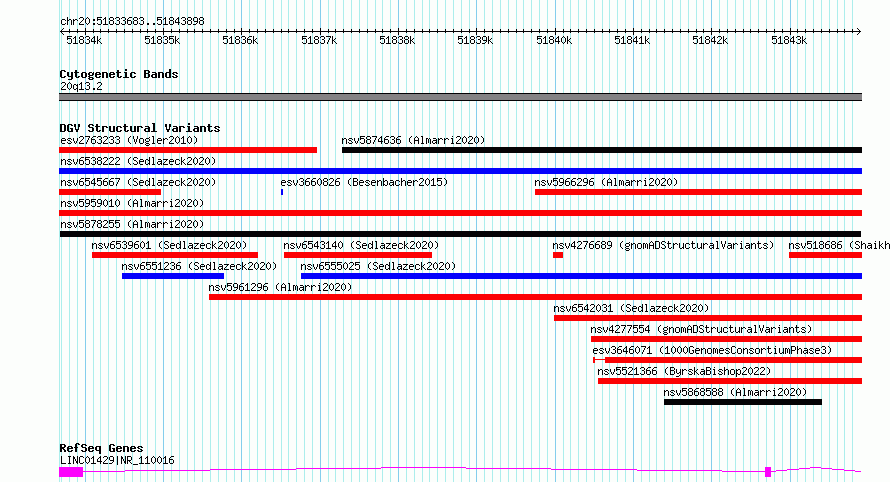The height and width of the screenshot is (482, 890).
Task: Click the blue bar under nsv6555025
Action: 581,276
